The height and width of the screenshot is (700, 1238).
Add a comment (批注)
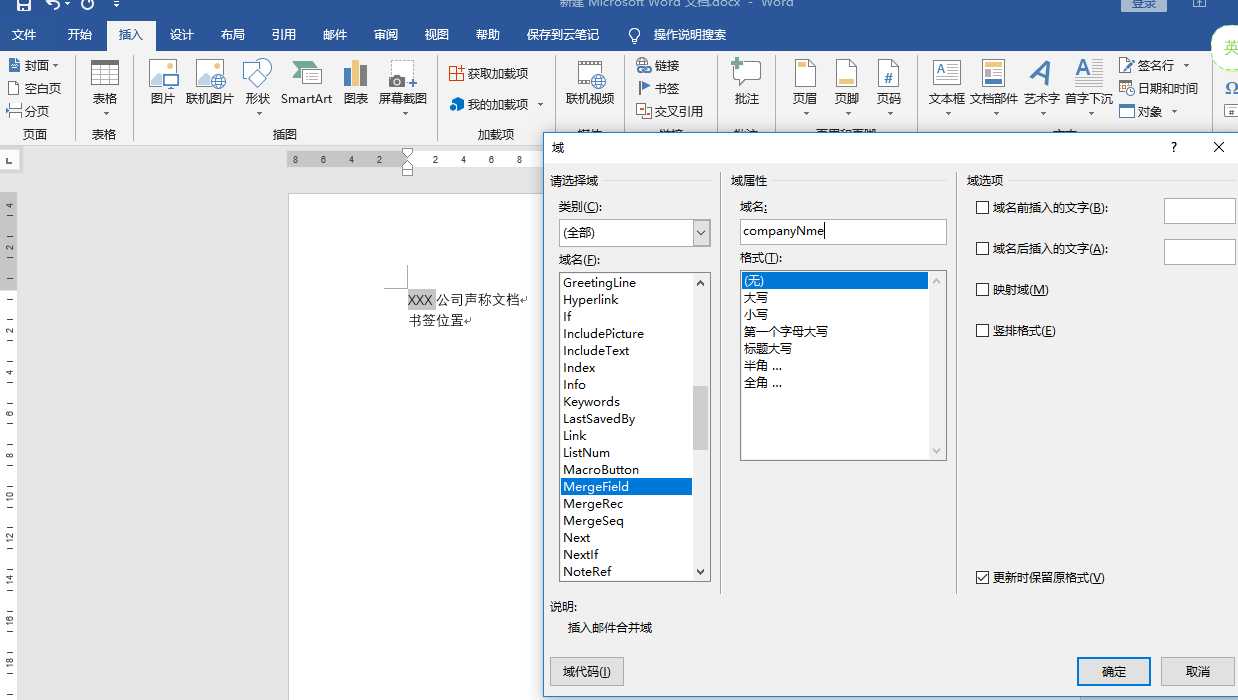pos(746,83)
